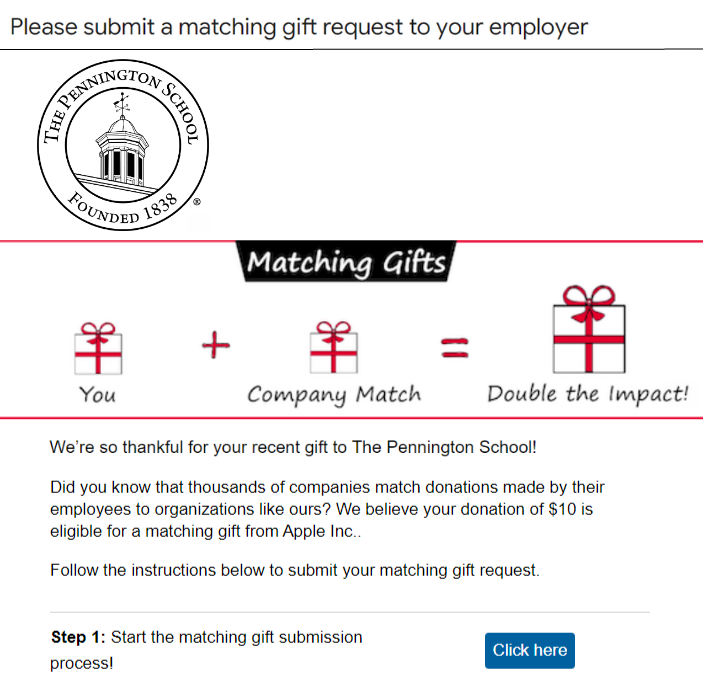
Task: Click the blue "Click here" button
Action: pos(529,650)
